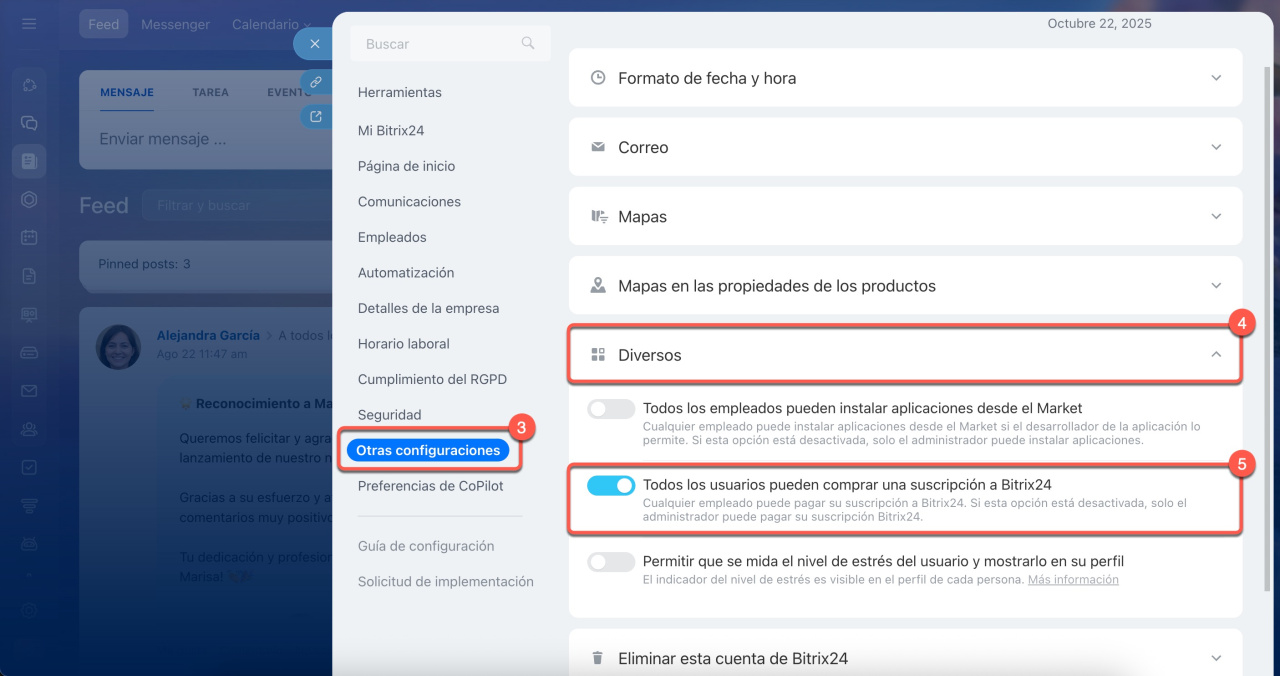1280x676 pixels.
Task: Click the copy link icon on slider panel
Action: (316, 82)
